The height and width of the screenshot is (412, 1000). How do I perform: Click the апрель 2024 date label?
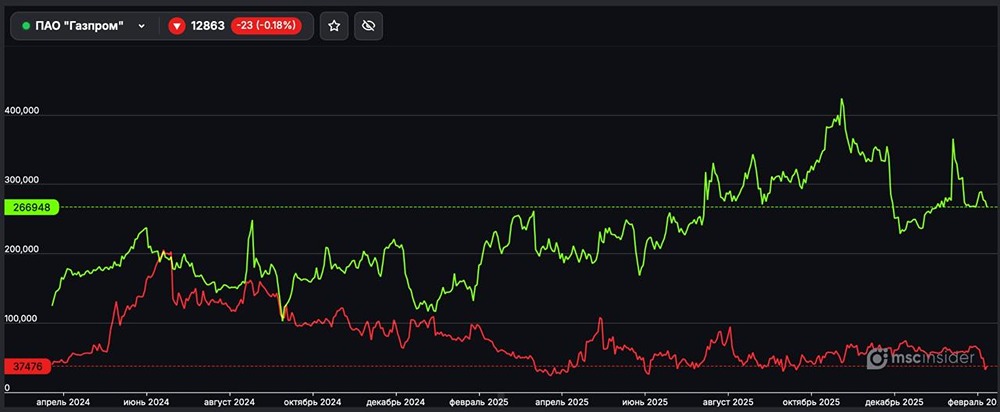(x=64, y=402)
